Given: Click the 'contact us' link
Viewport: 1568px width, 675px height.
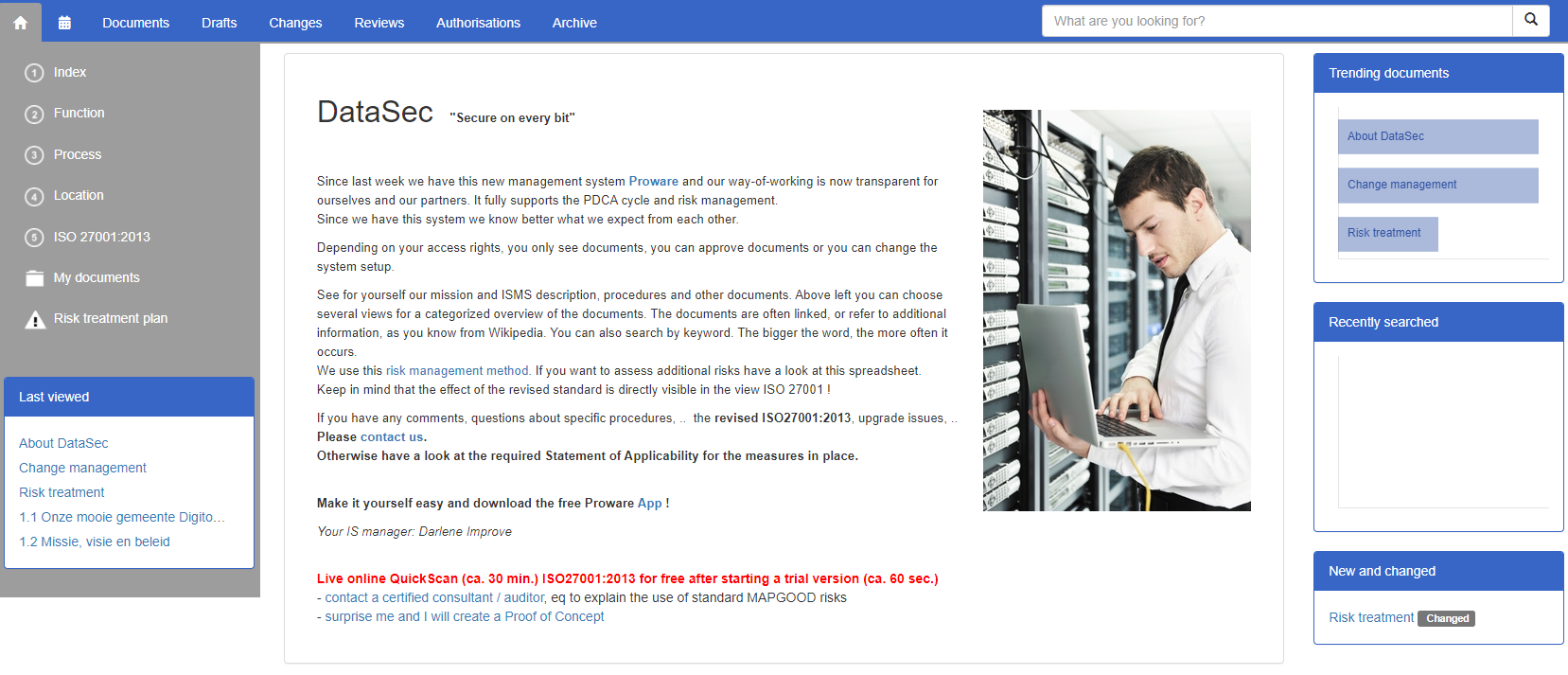Looking at the screenshot, I should coord(392,436).
